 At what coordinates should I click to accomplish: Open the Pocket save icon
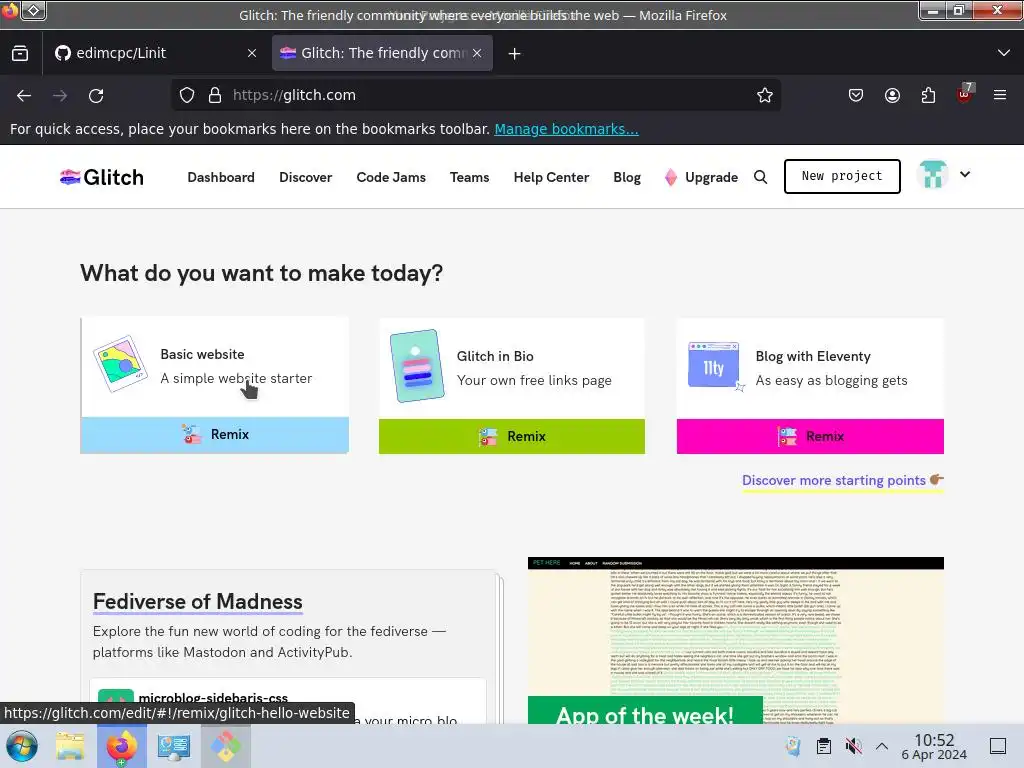[x=856, y=95]
